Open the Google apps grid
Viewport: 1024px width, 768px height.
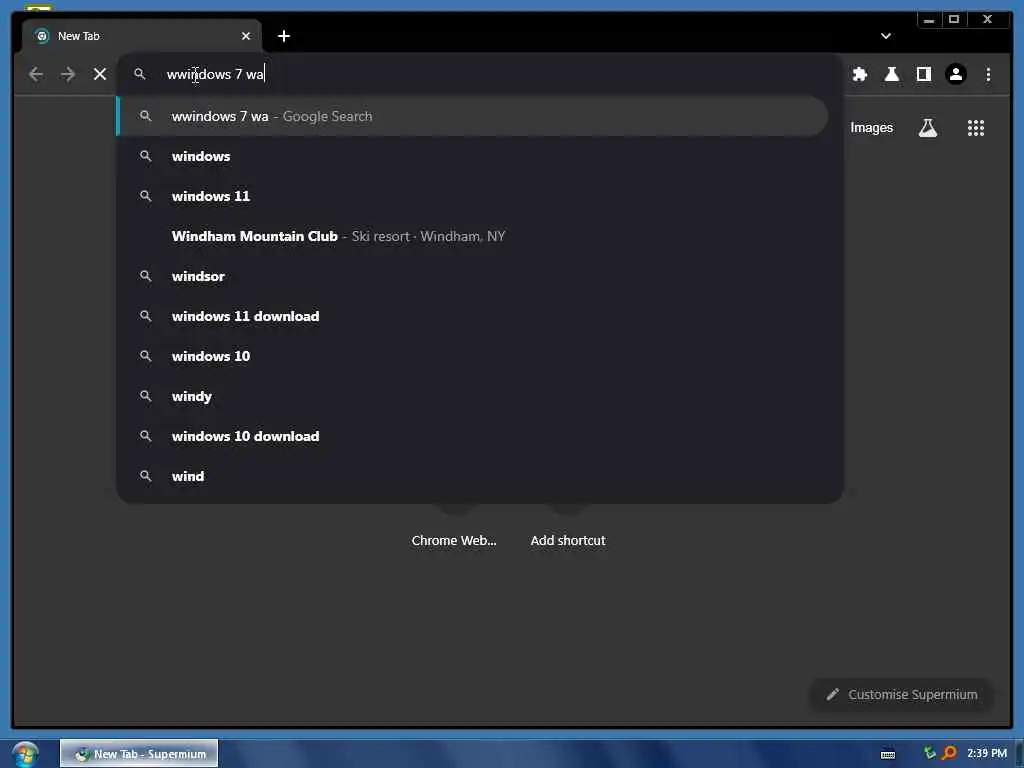(976, 128)
